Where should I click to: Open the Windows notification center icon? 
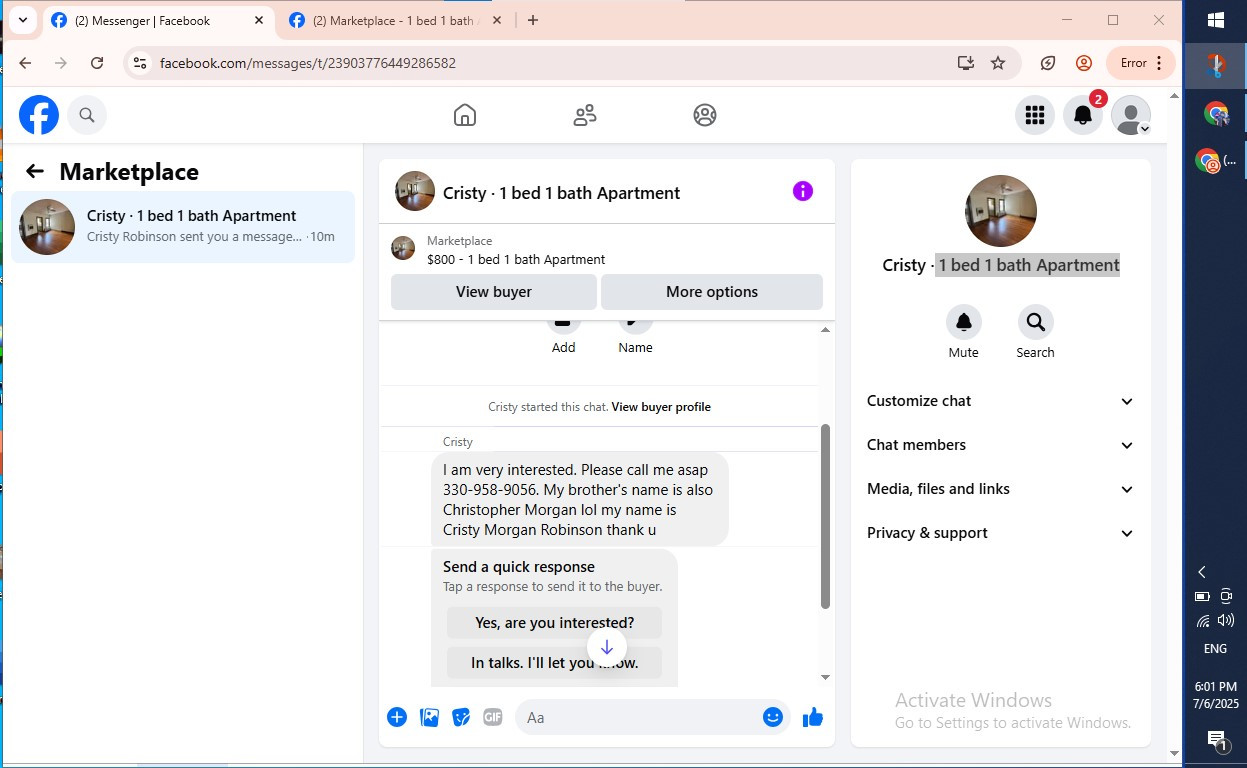click(x=1216, y=741)
